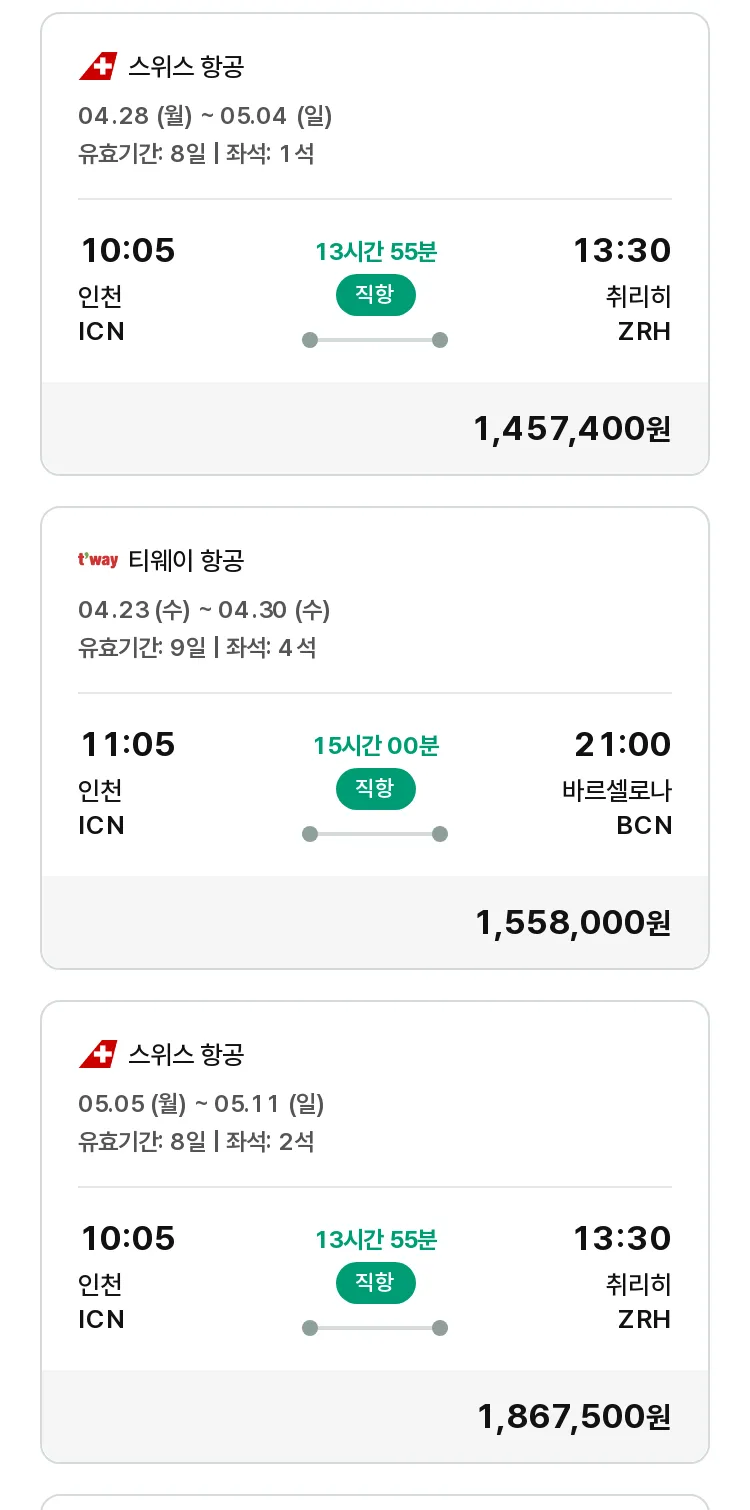Click the Swiss logo on the 04.28 flight

[98, 67]
